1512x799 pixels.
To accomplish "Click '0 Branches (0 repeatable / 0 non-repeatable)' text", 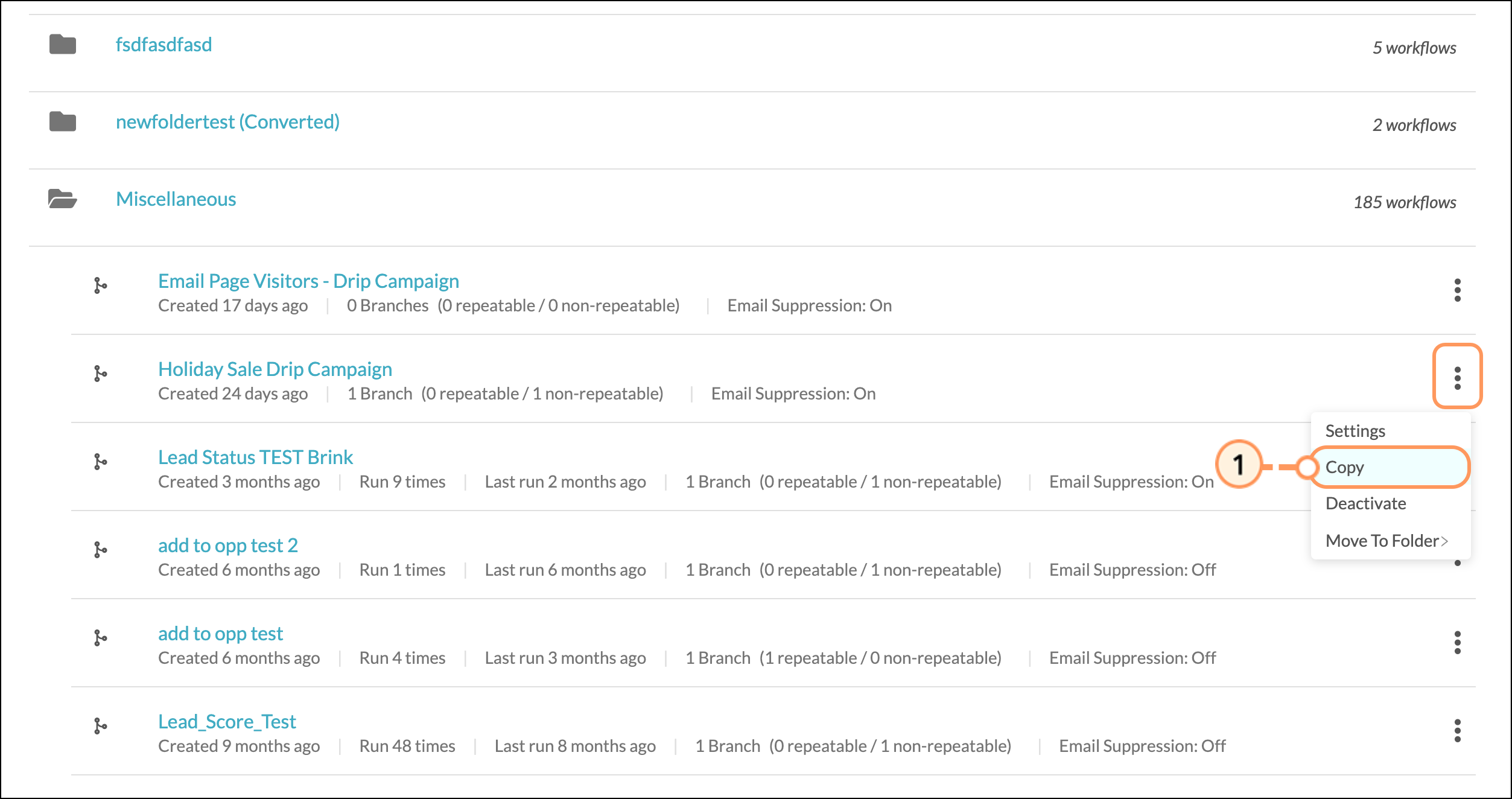I will pyautogui.click(x=513, y=306).
